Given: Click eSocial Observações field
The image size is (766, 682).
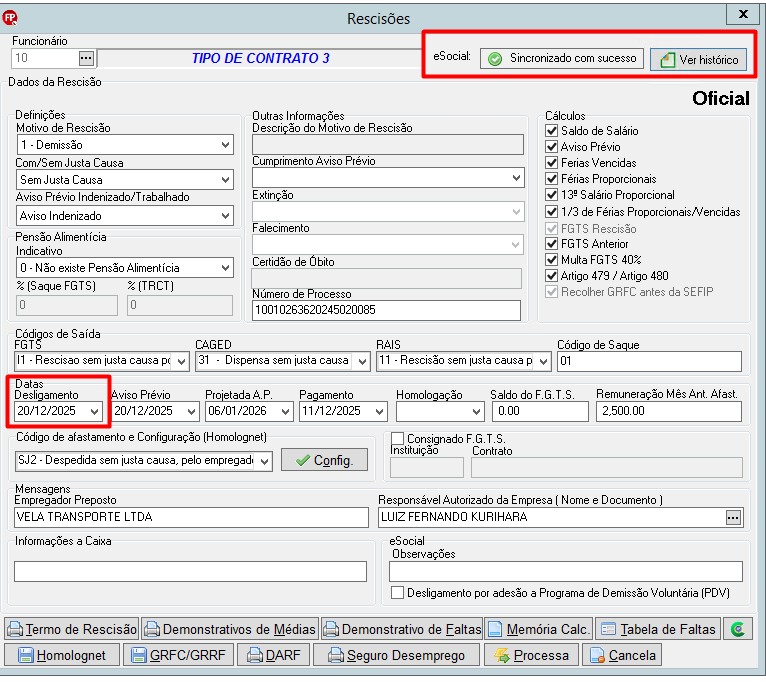Looking at the screenshot, I should click(x=566, y=571).
